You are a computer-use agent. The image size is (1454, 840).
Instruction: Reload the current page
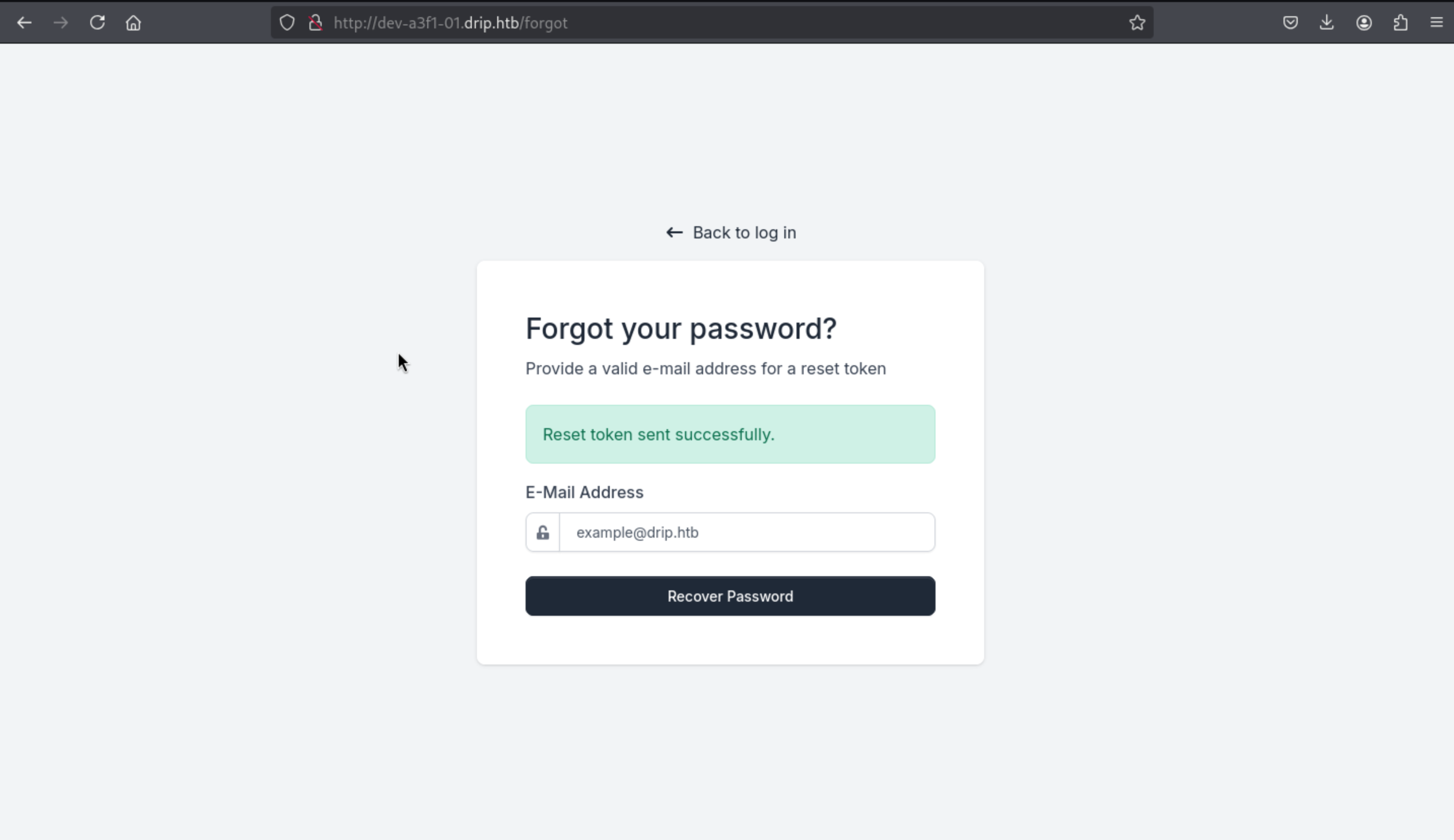pos(97,23)
